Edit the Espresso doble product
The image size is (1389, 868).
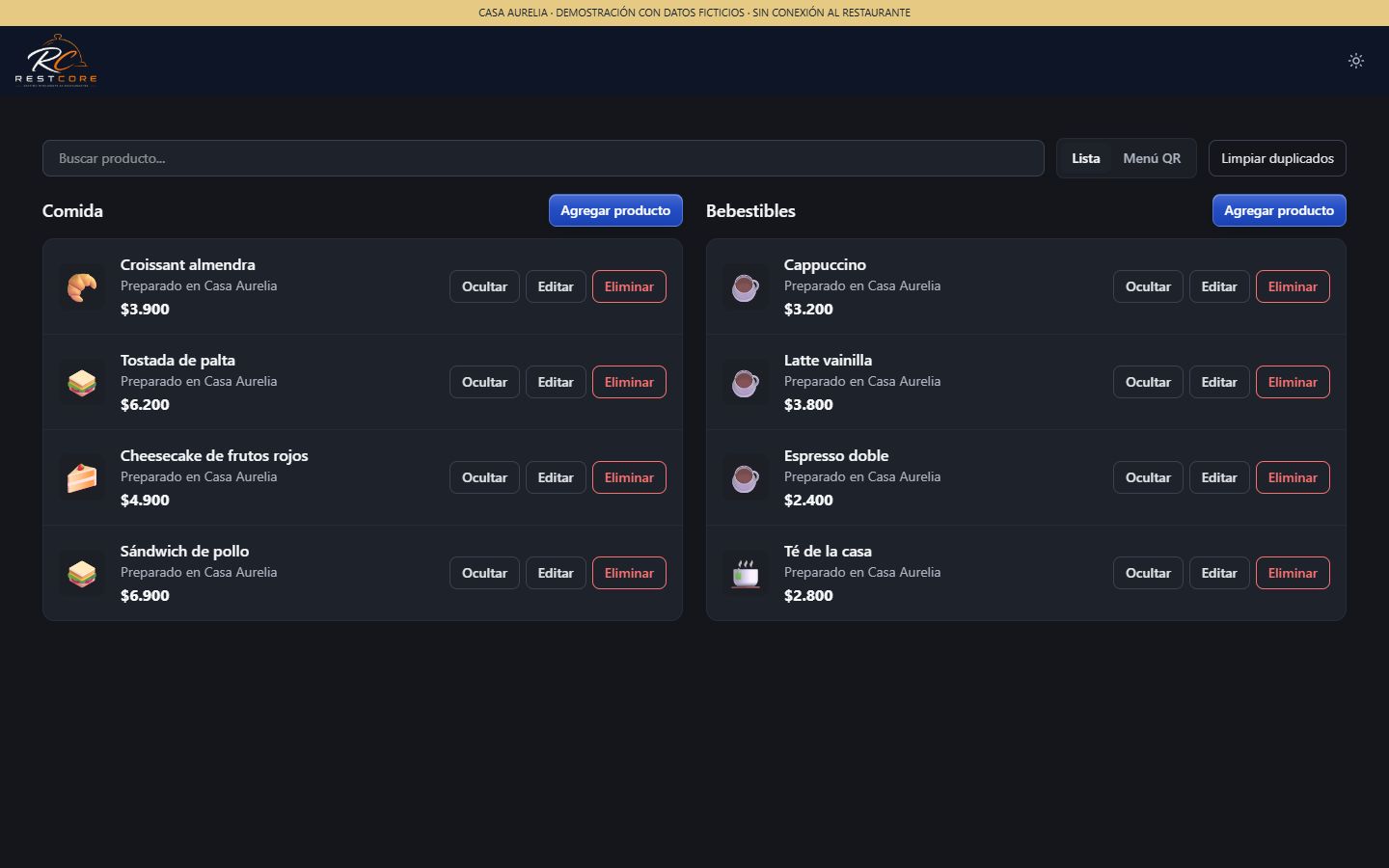point(1219,477)
